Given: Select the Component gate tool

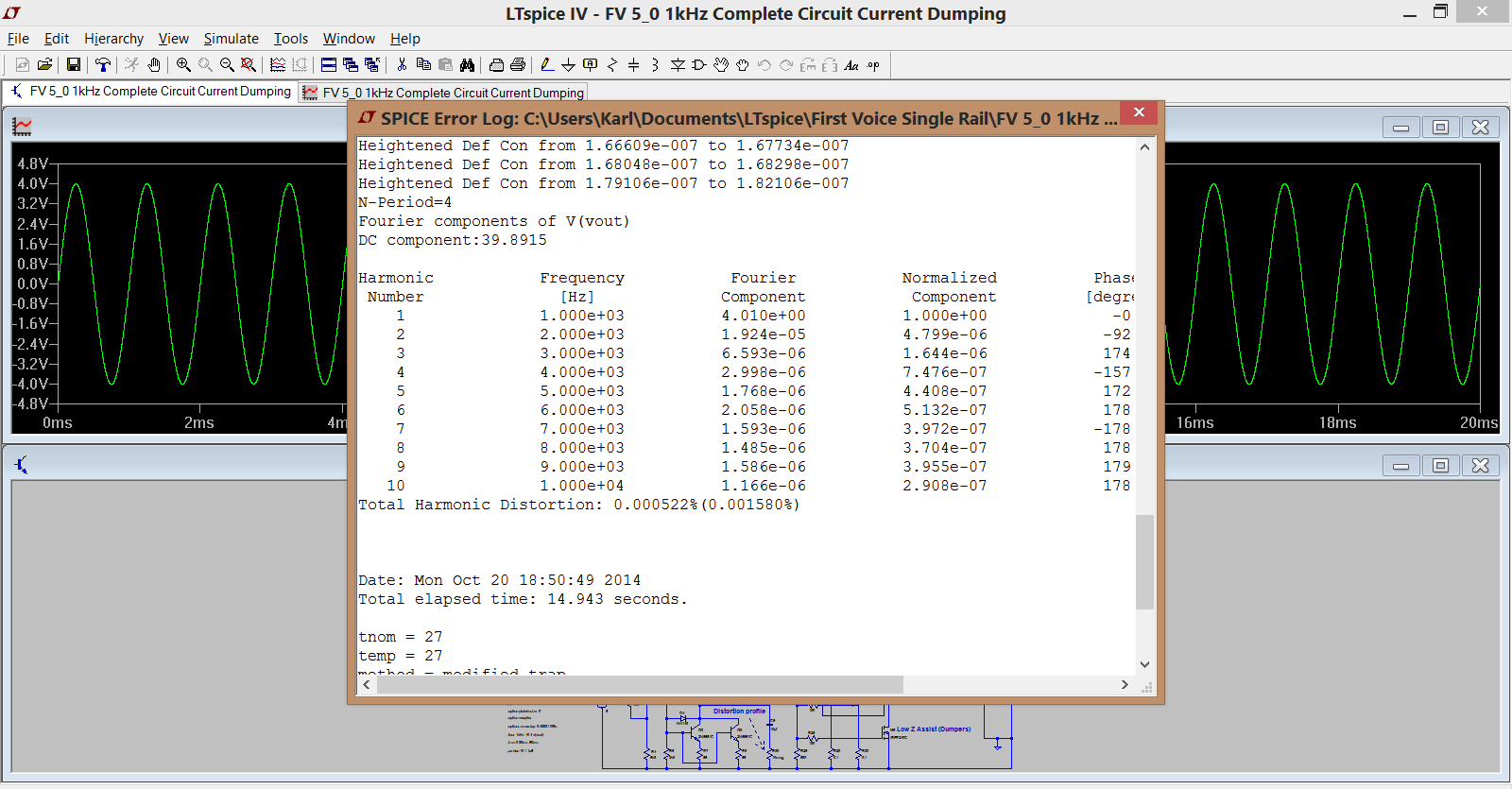Looking at the screenshot, I should [699, 65].
